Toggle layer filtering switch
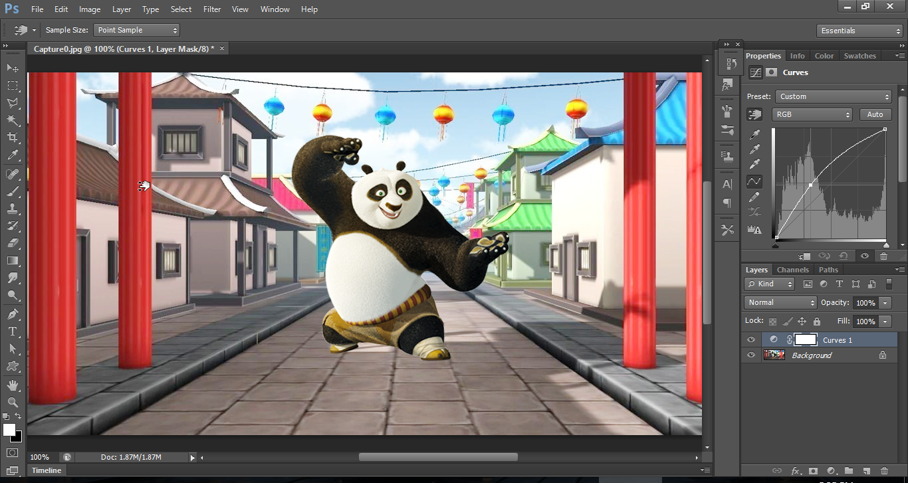This screenshot has height=484, width=909. tap(889, 284)
